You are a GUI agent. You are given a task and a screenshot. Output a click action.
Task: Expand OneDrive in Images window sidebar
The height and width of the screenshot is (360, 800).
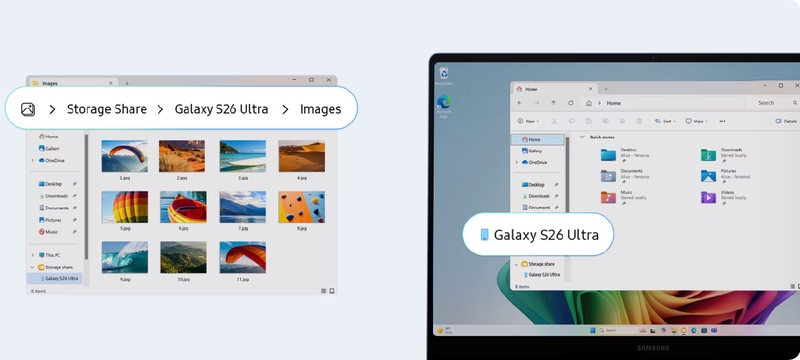coord(33,160)
